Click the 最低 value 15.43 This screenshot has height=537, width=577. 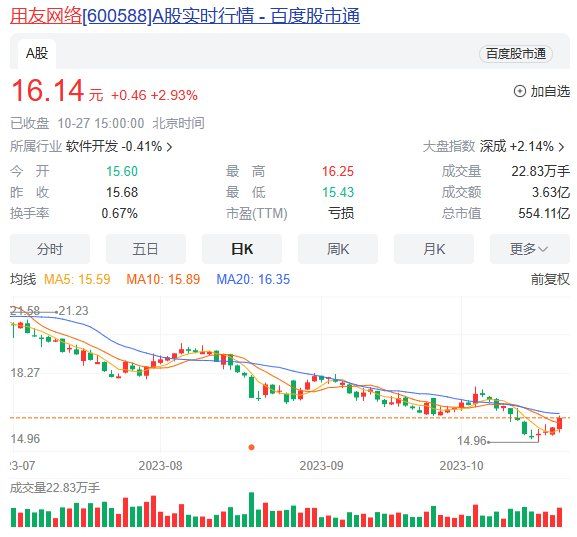pos(338,192)
